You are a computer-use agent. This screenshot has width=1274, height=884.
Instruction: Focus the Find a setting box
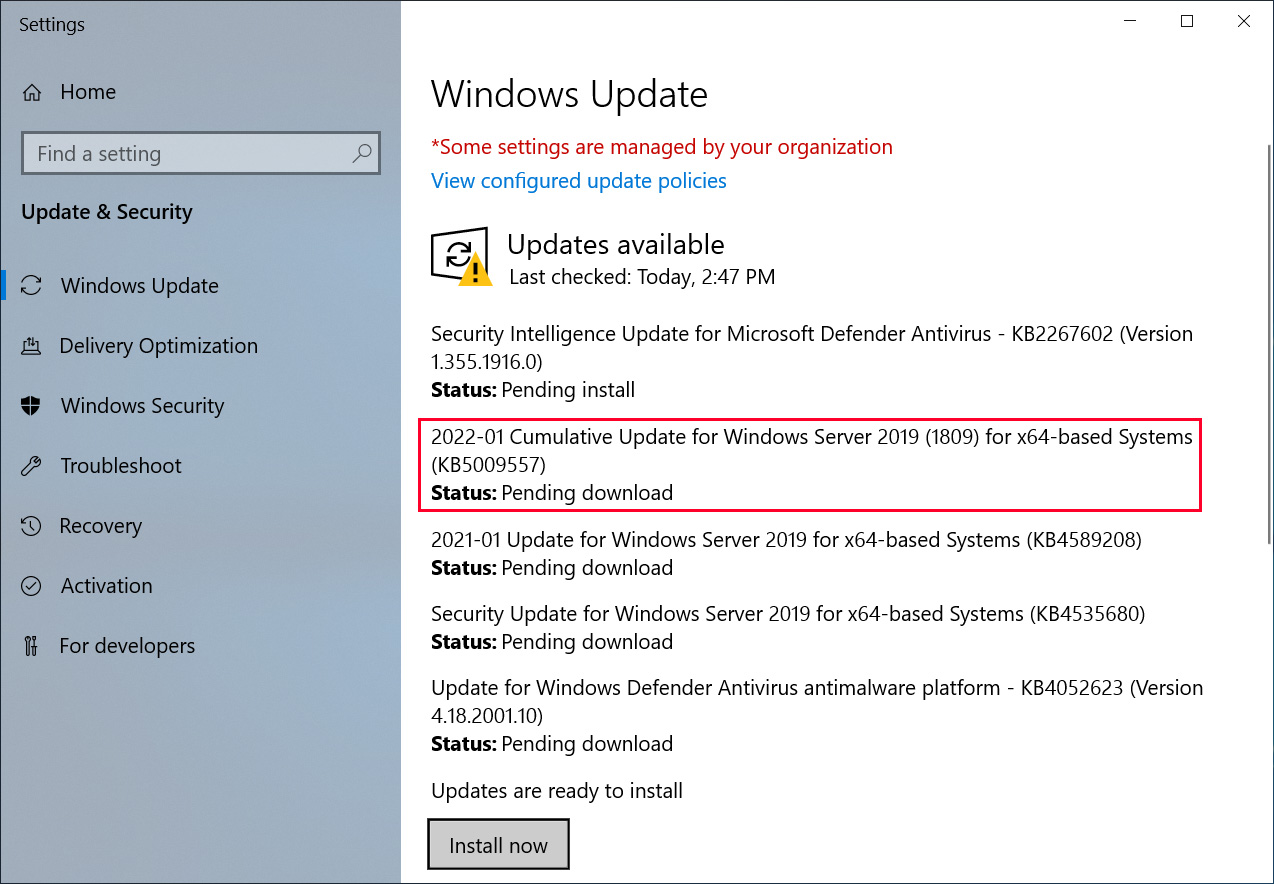[x=200, y=153]
